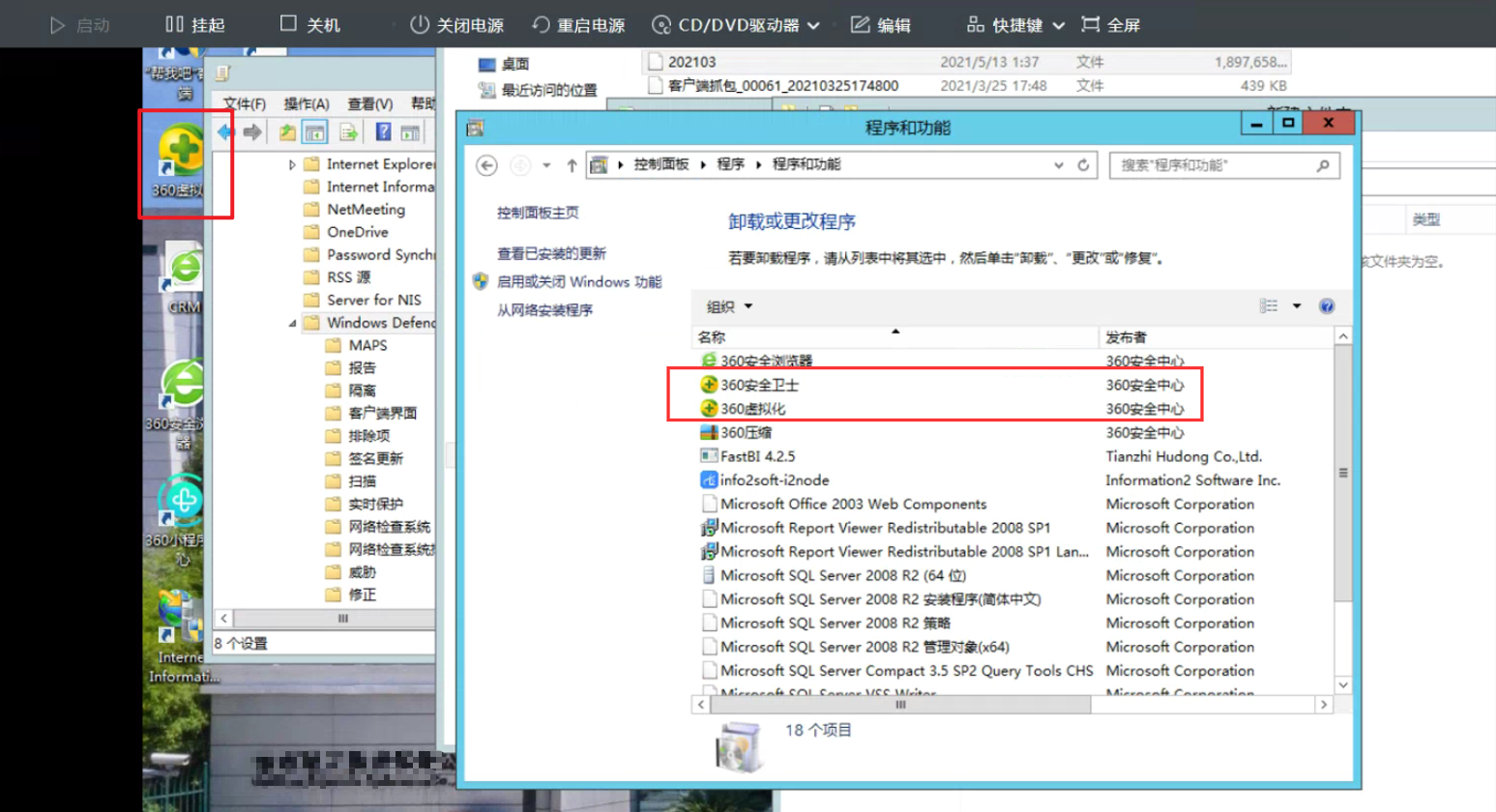Click 编辑 (edit) in the VM console bar
The image size is (1496, 812).
pos(880,24)
